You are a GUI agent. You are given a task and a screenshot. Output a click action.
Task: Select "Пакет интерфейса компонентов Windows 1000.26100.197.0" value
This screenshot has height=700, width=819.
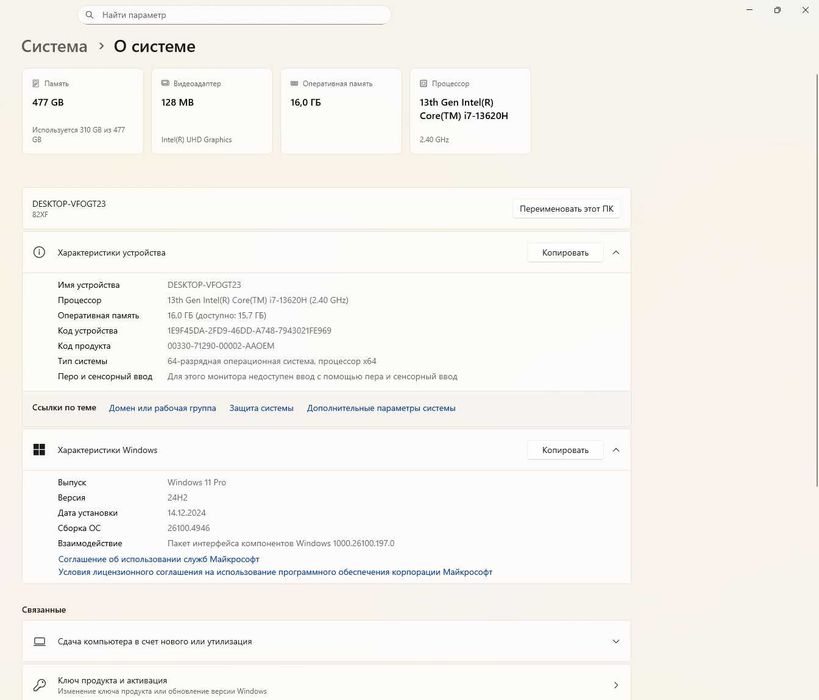pyautogui.click(x=280, y=543)
